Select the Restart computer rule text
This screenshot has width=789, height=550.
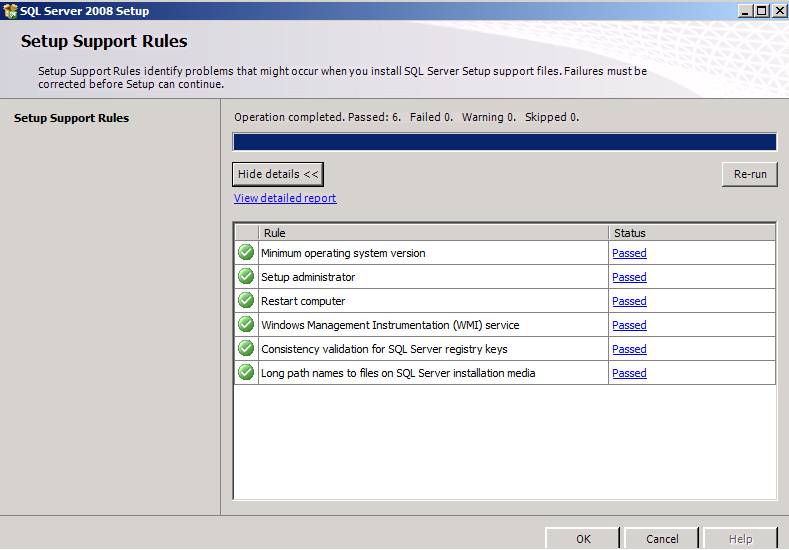click(x=303, y=301)
